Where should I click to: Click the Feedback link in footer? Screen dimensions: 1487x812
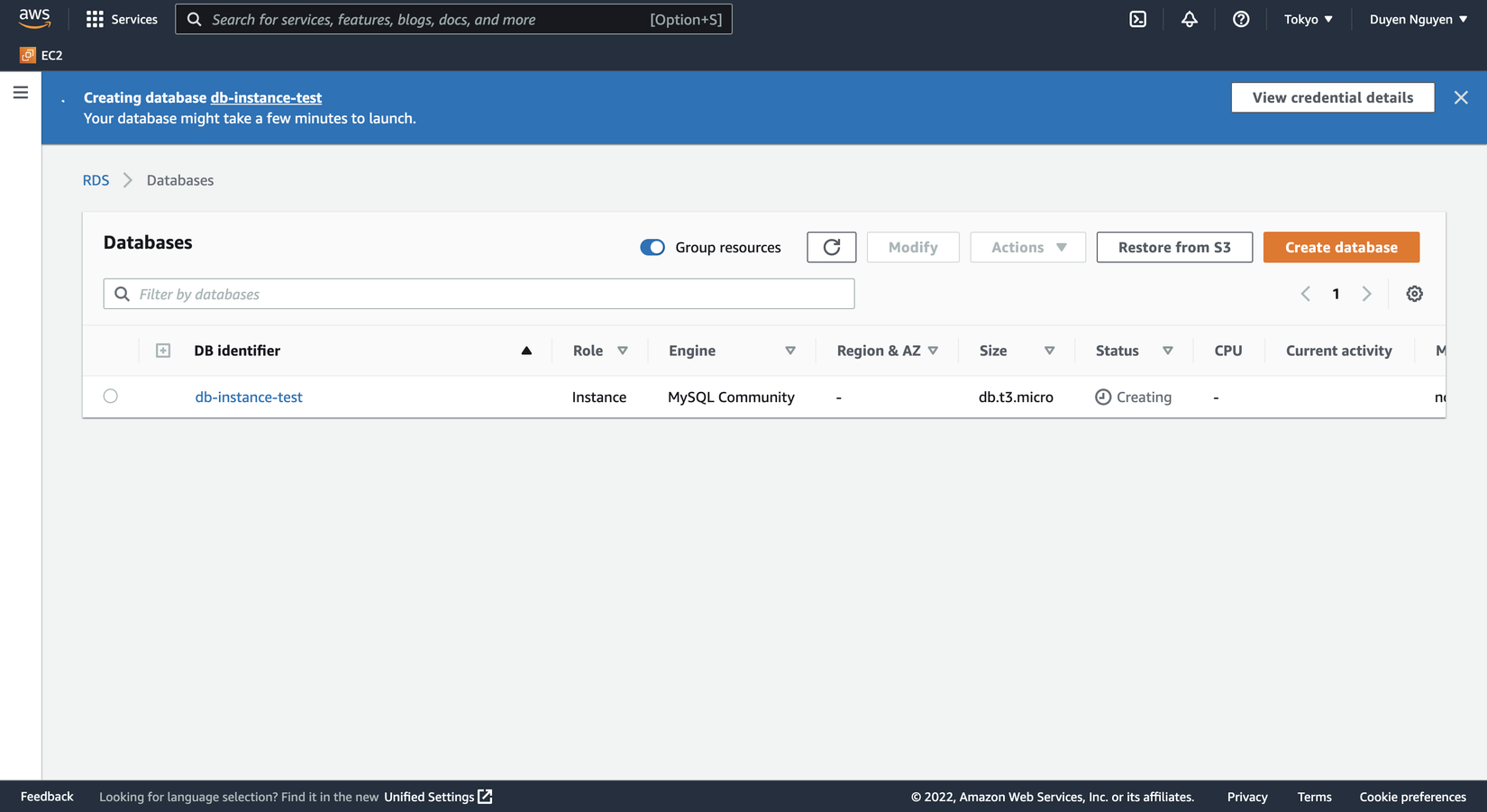point(47,797)
